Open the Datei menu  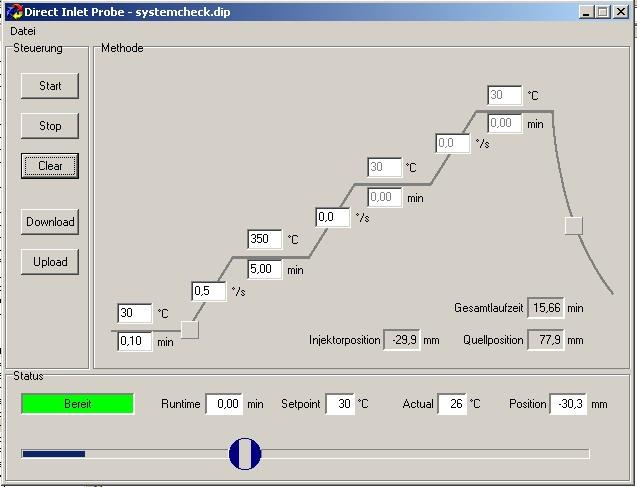pyautogui.click(x=23, y=32)
